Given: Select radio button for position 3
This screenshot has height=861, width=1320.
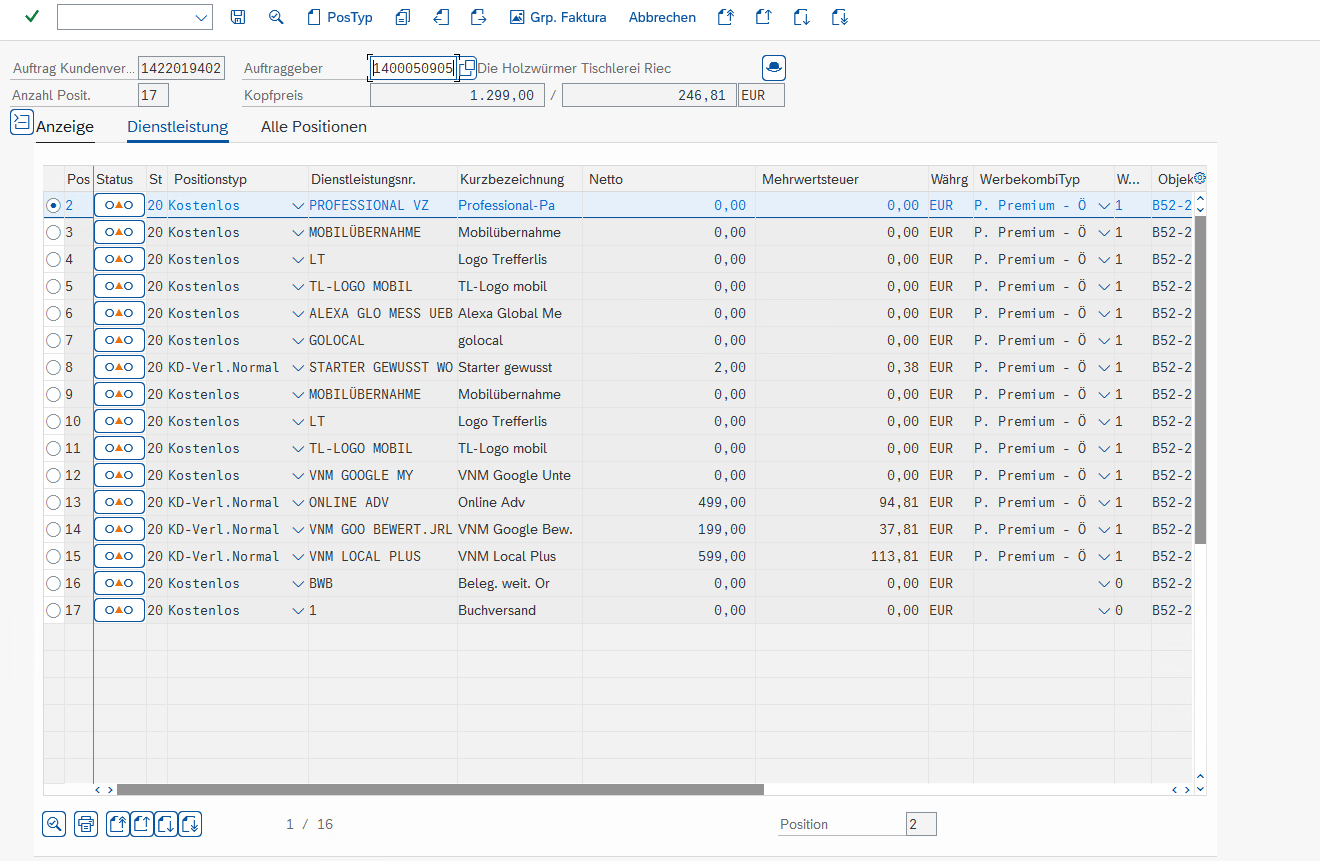Looking at the screenshot, I should [x=53, y=232].
